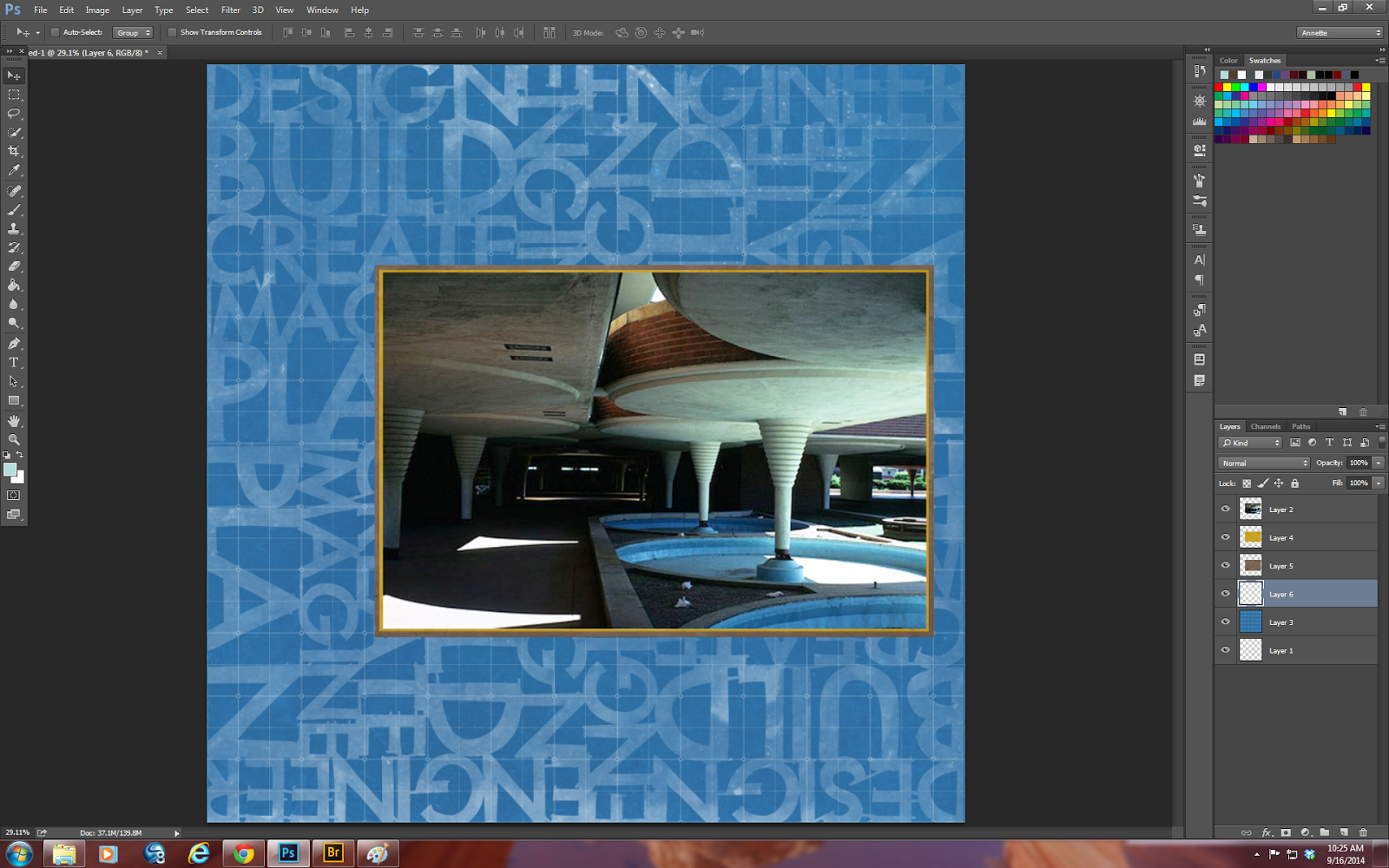Toggle lock transparent pixels

point(1247,483)
